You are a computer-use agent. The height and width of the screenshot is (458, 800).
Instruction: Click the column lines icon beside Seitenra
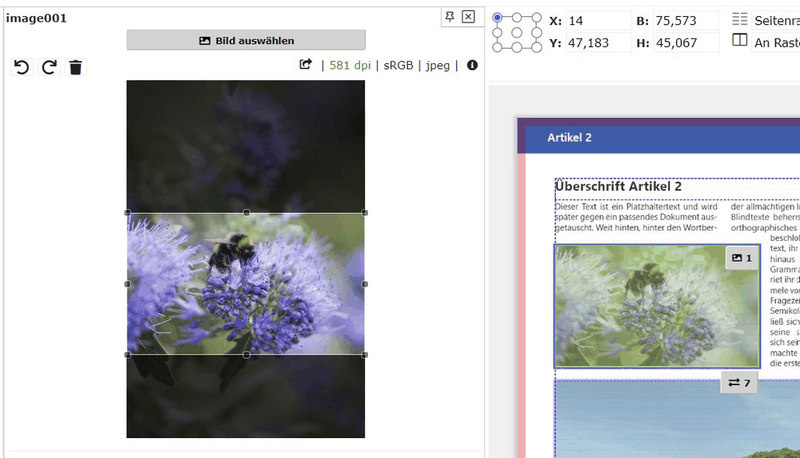pos(739,19)
